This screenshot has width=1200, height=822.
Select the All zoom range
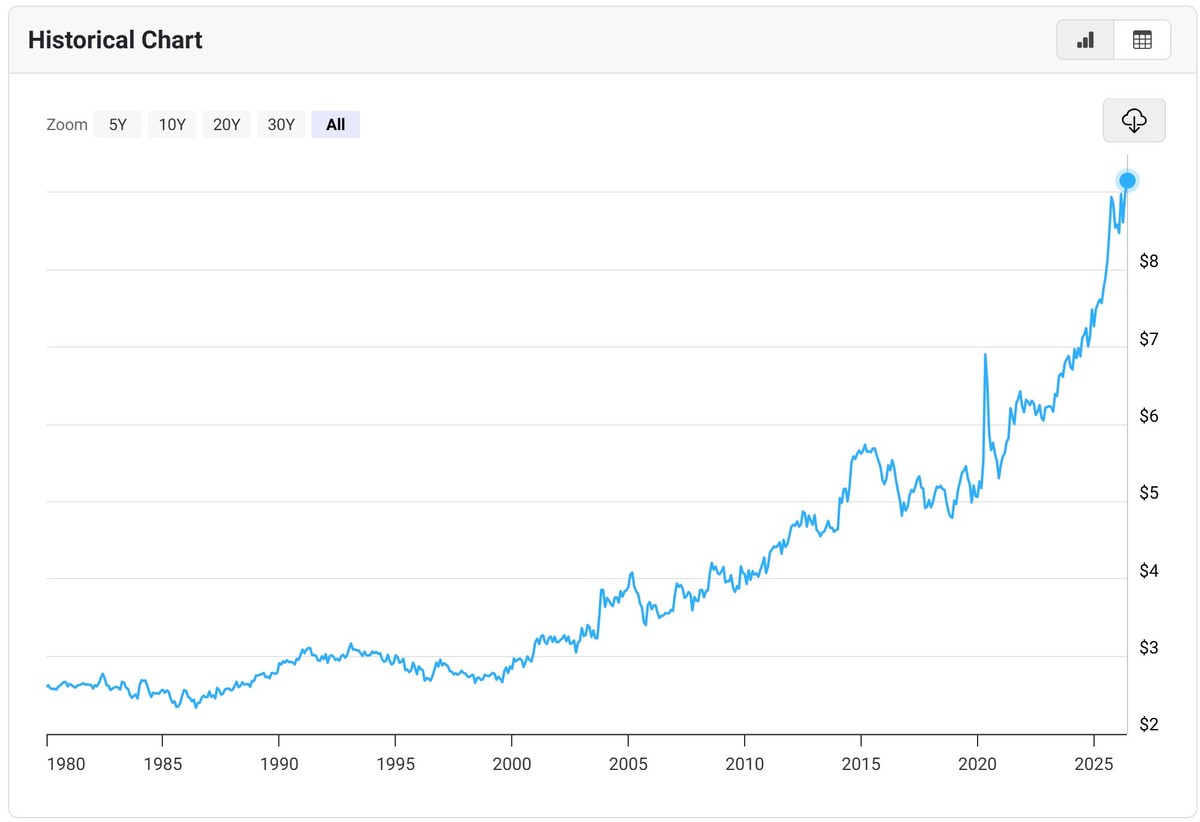(335, 125)
